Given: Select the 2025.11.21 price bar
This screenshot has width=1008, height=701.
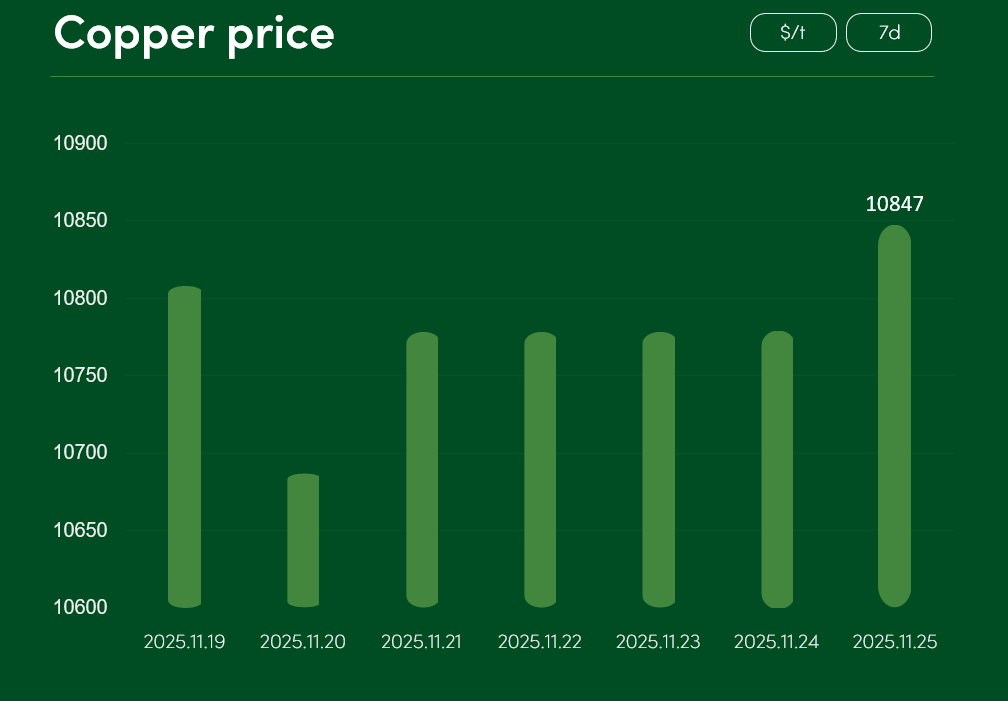Looking at the screenshot, I should tap(422, 470).
